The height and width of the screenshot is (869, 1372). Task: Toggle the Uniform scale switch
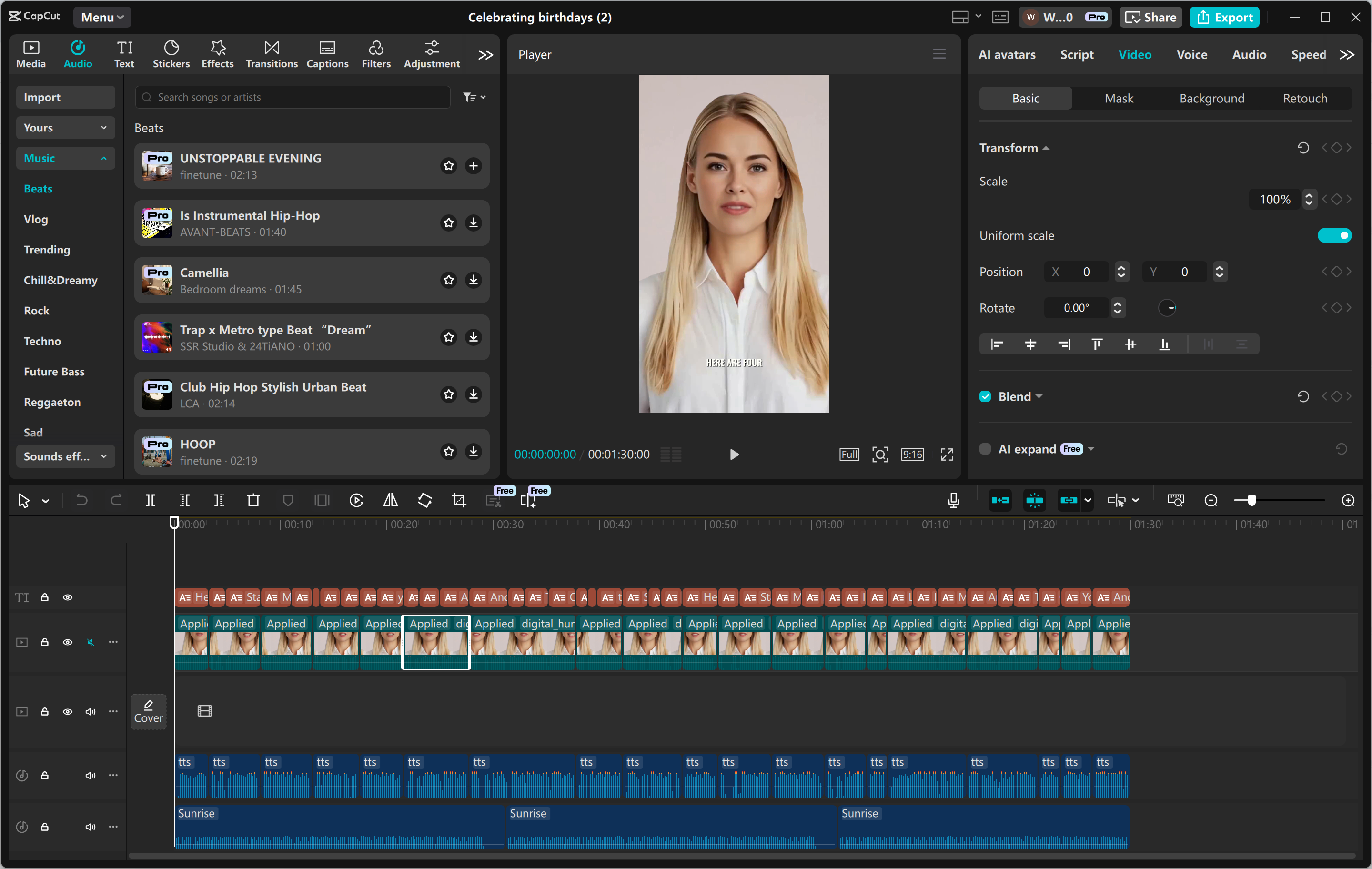click(x=1334, y=235)
